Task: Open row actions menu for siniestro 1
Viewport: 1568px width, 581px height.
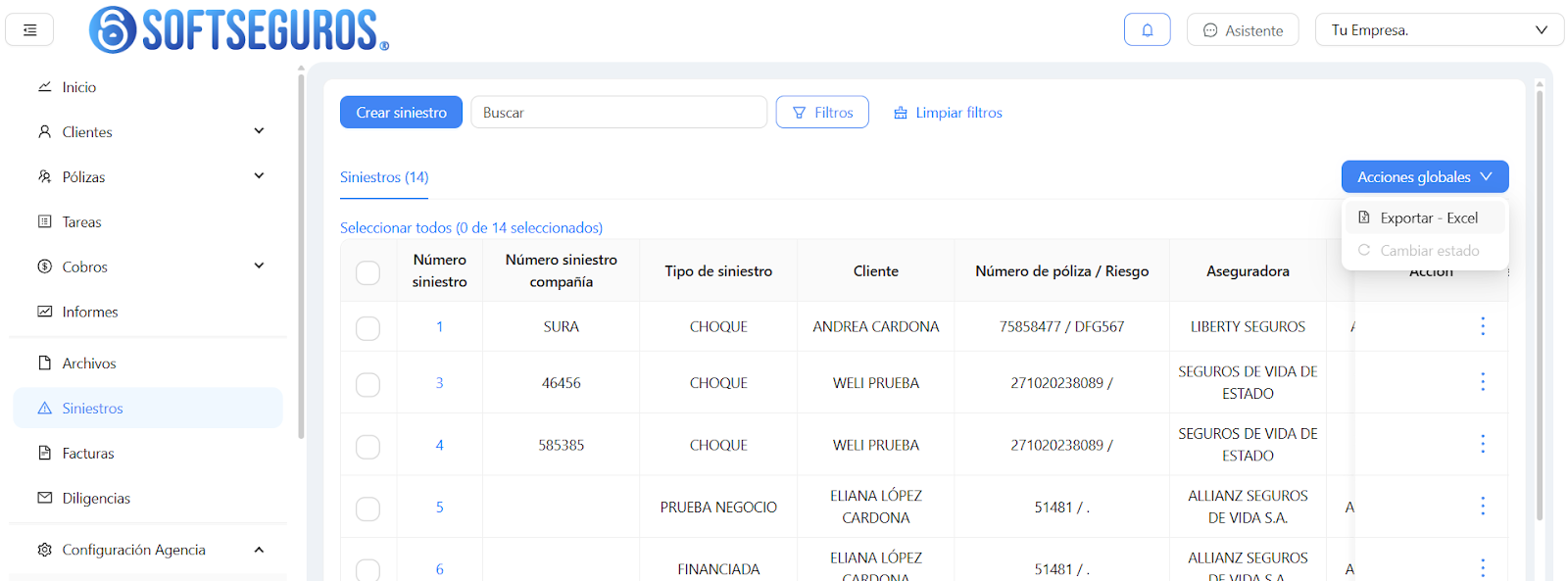Action: pos(1482,326)
